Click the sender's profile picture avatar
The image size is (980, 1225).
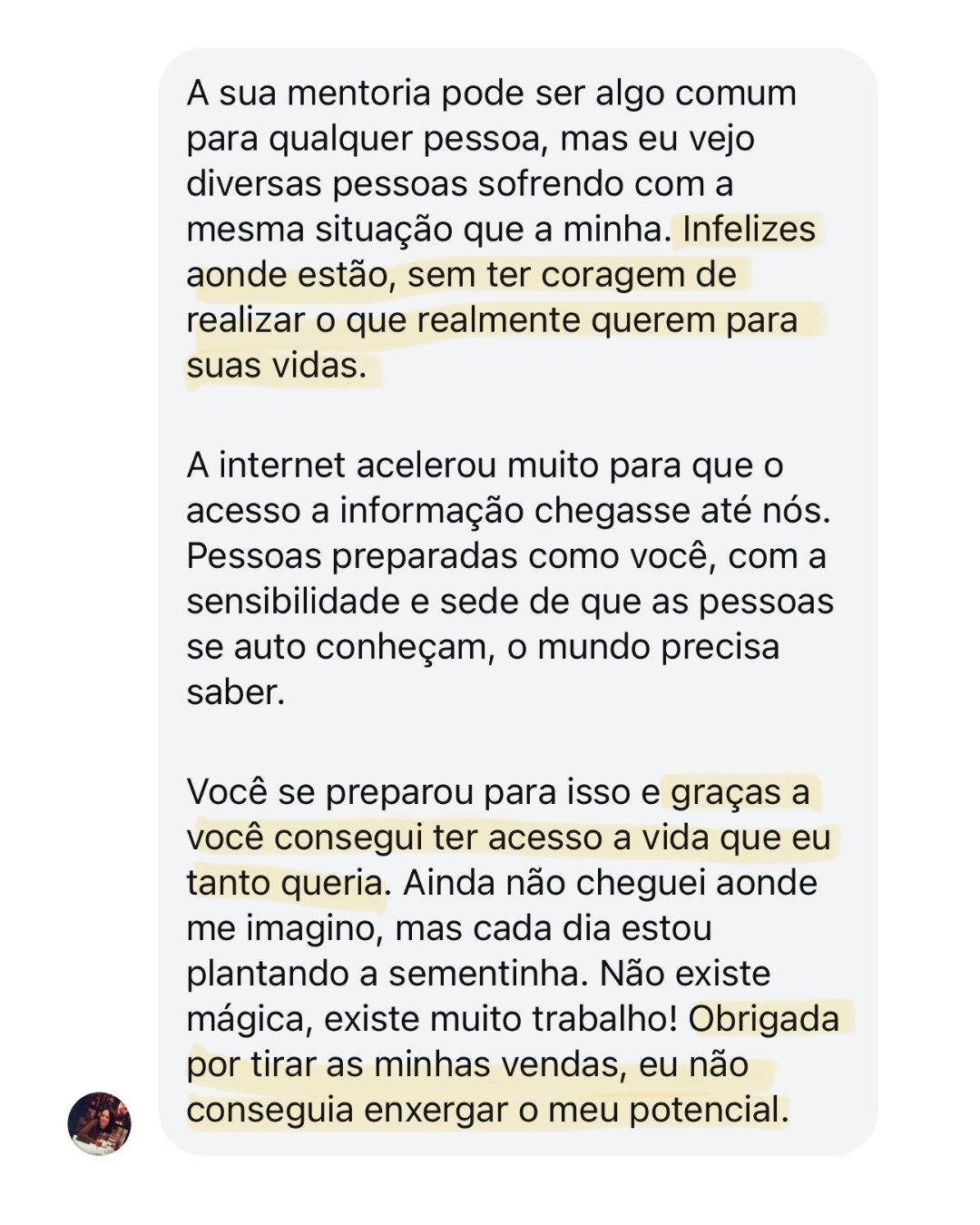click(100, 1123)
